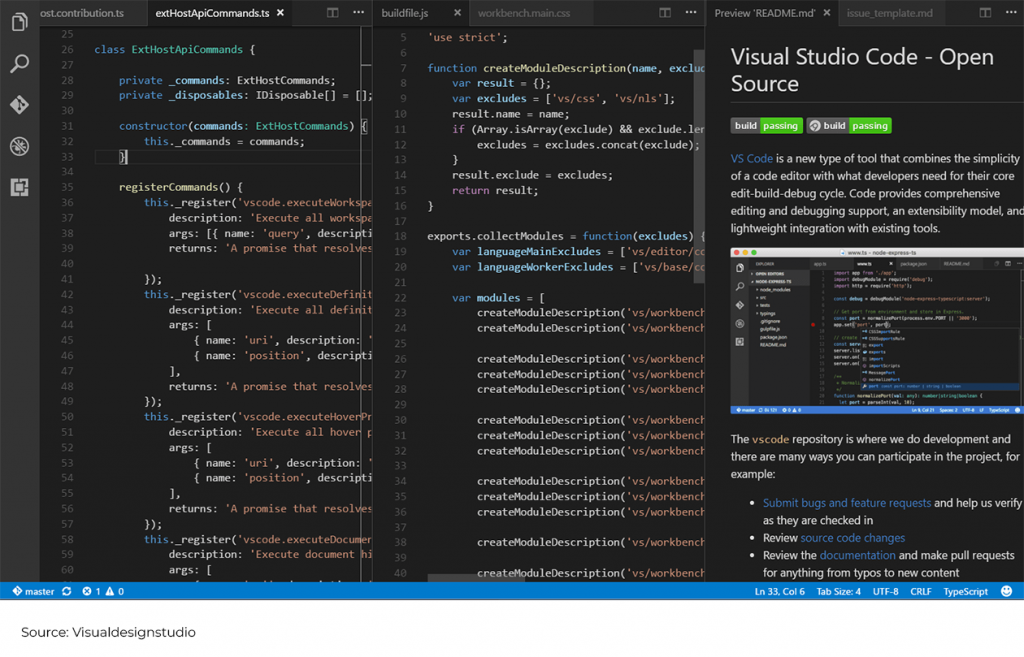Image resolution: width=1024 pixels, height=657 pixels.
Task: Open the Extensions view in activity bar
Action: point(19,187)
